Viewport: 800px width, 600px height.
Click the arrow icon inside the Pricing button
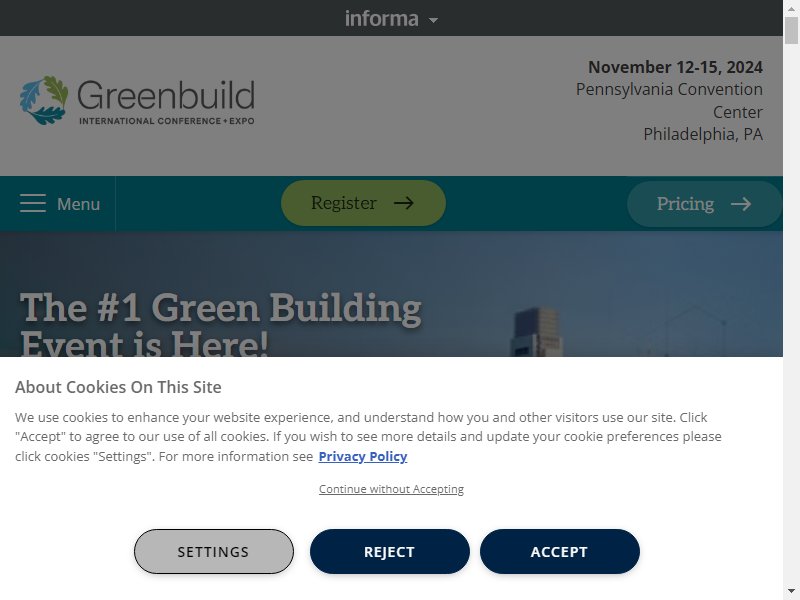coord(741,204)
